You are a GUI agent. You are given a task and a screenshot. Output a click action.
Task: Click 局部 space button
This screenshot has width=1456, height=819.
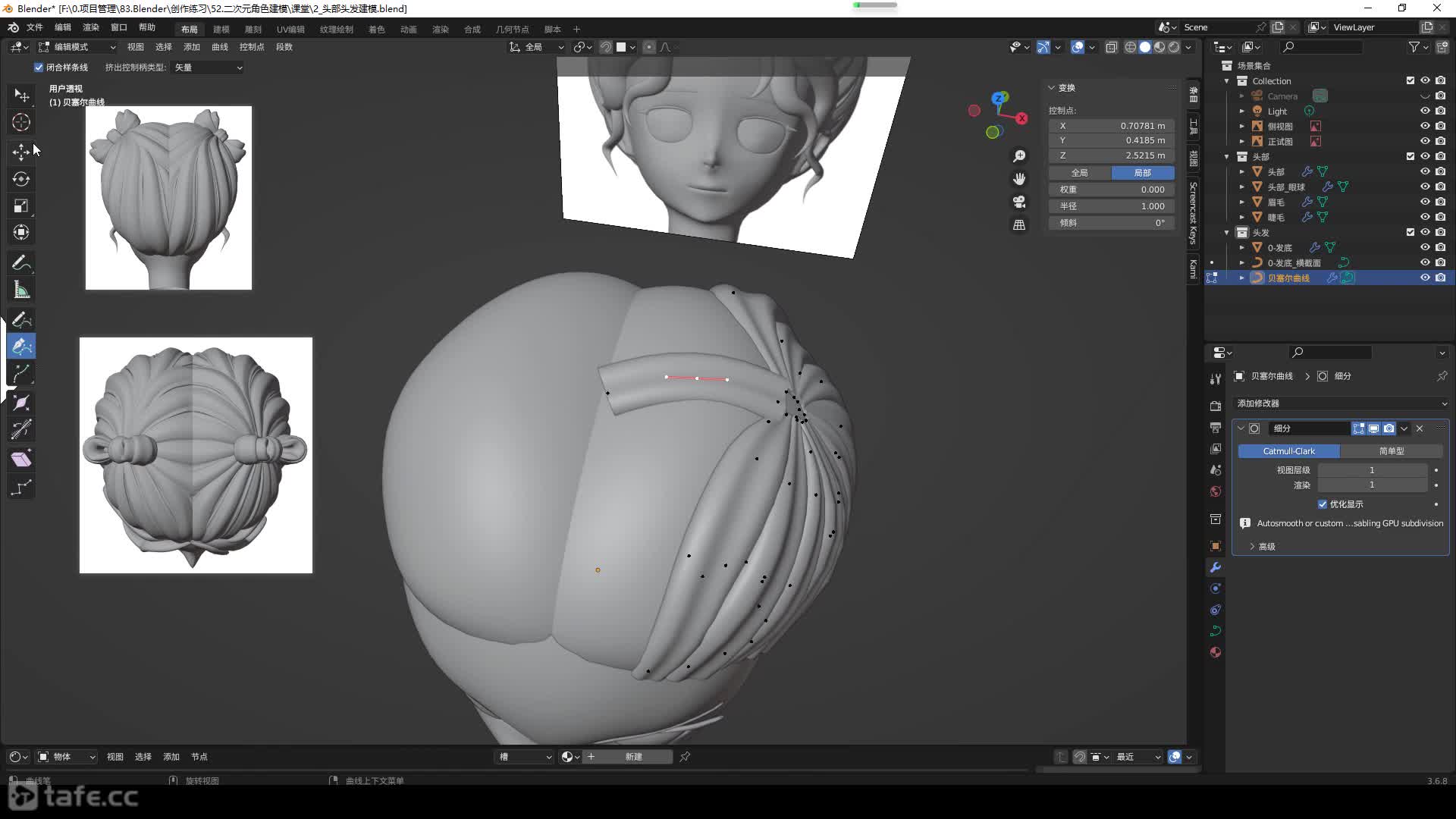[x=1143, y=173]
